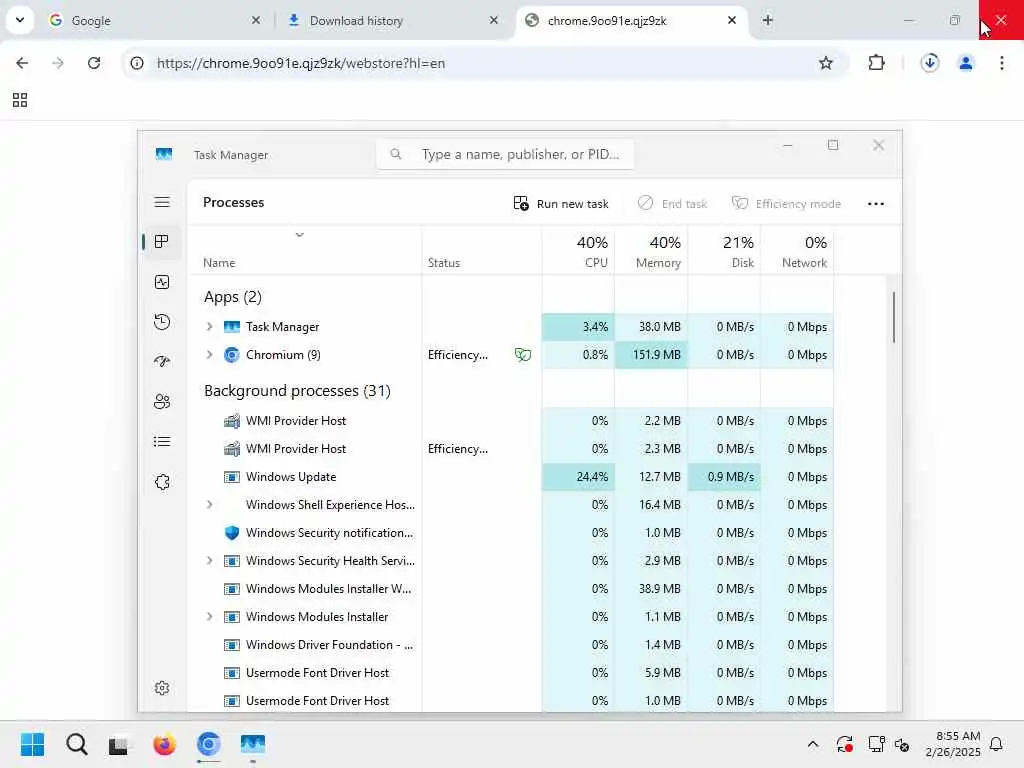Screen dimensions: 1024x768
Task: Click the three-dot more options in Task Manager
Action: (x=876, y=204)
